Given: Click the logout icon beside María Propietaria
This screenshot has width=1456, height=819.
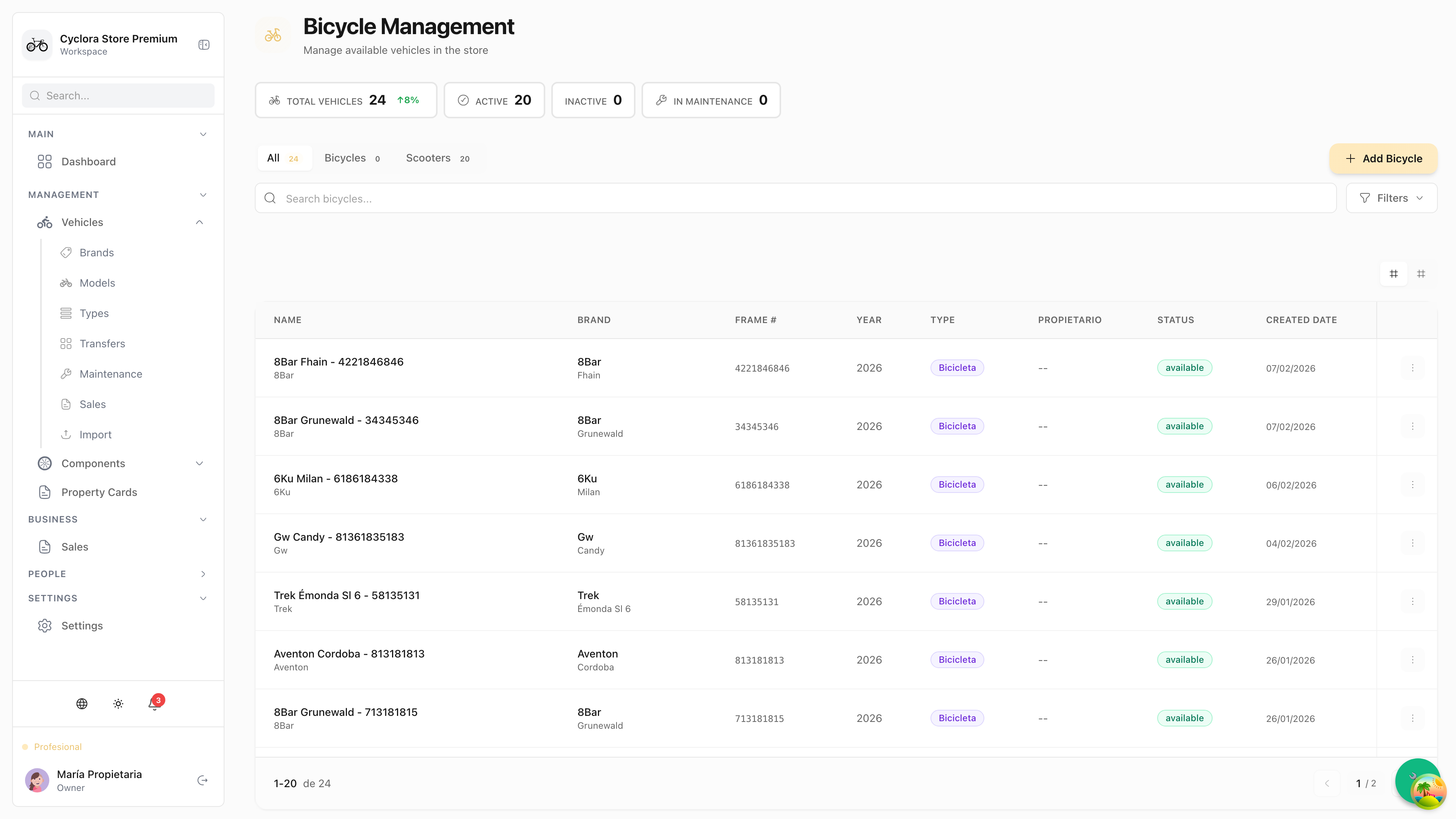Looking at the screenshot, I should (202, 781).
